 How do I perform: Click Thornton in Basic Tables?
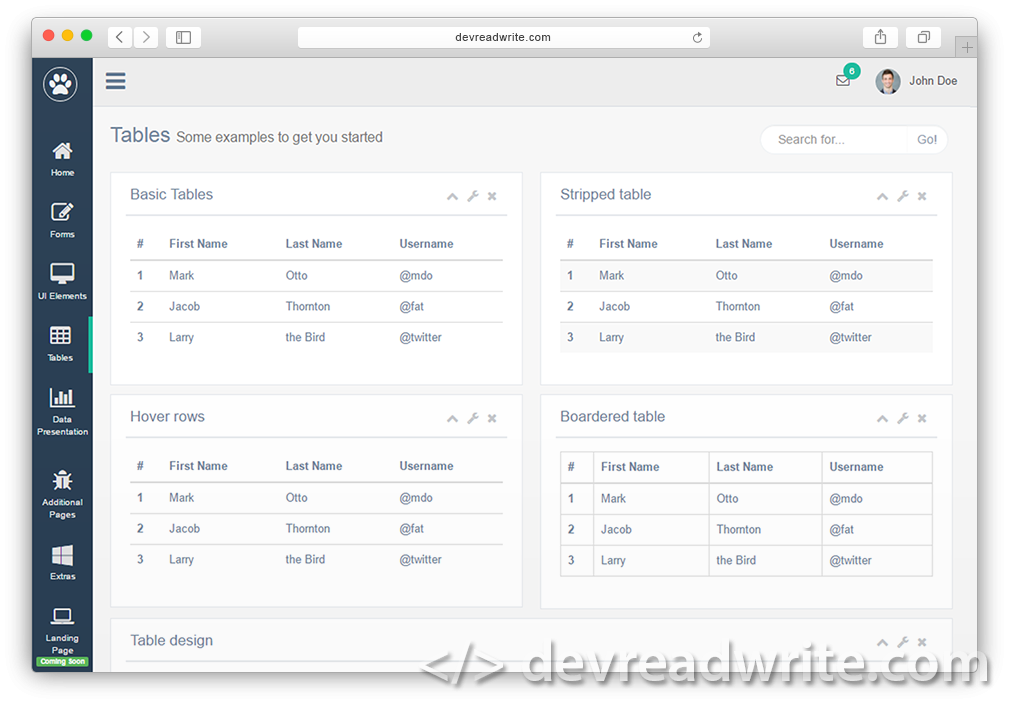[x=308, y=306]
